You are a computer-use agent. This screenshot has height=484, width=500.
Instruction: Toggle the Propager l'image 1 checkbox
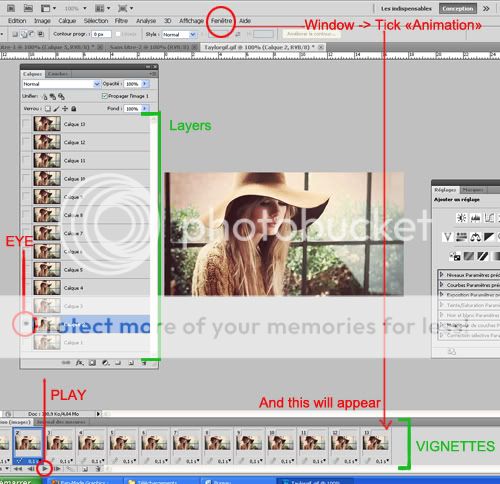pos(104,96)
